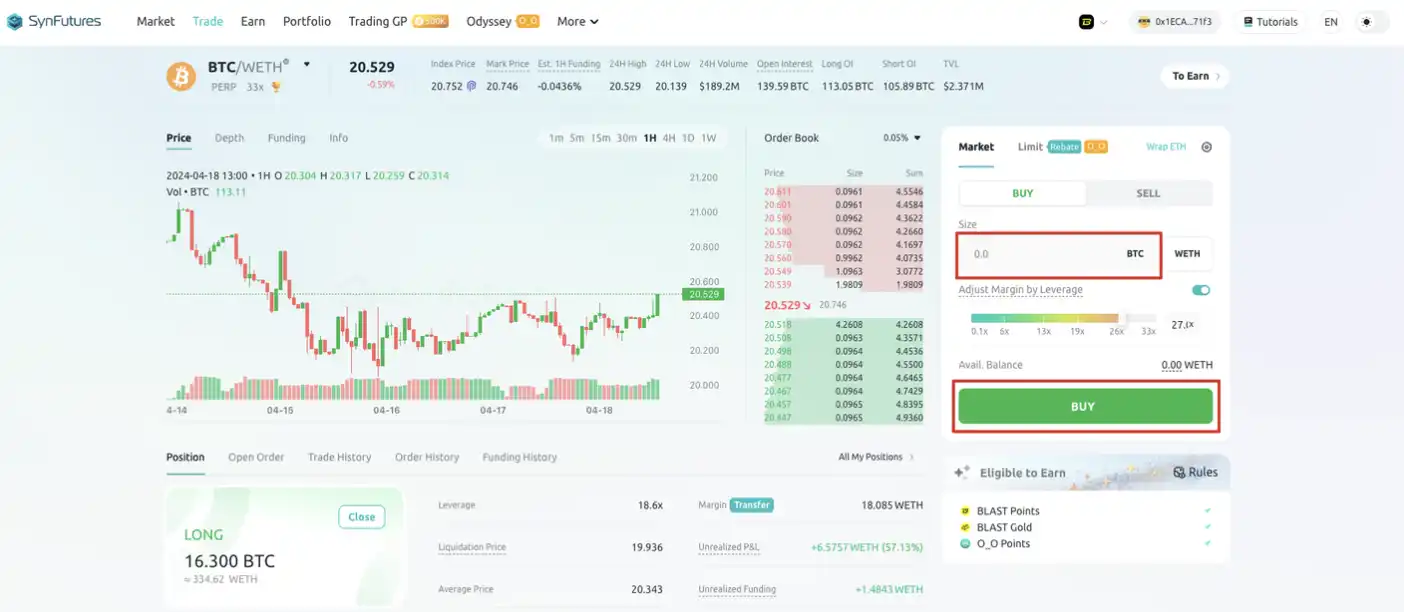Image resolution: width=1404 pixels, height=612 pixels.
Task: Click the Size input field
Action: click(1040, 254)
